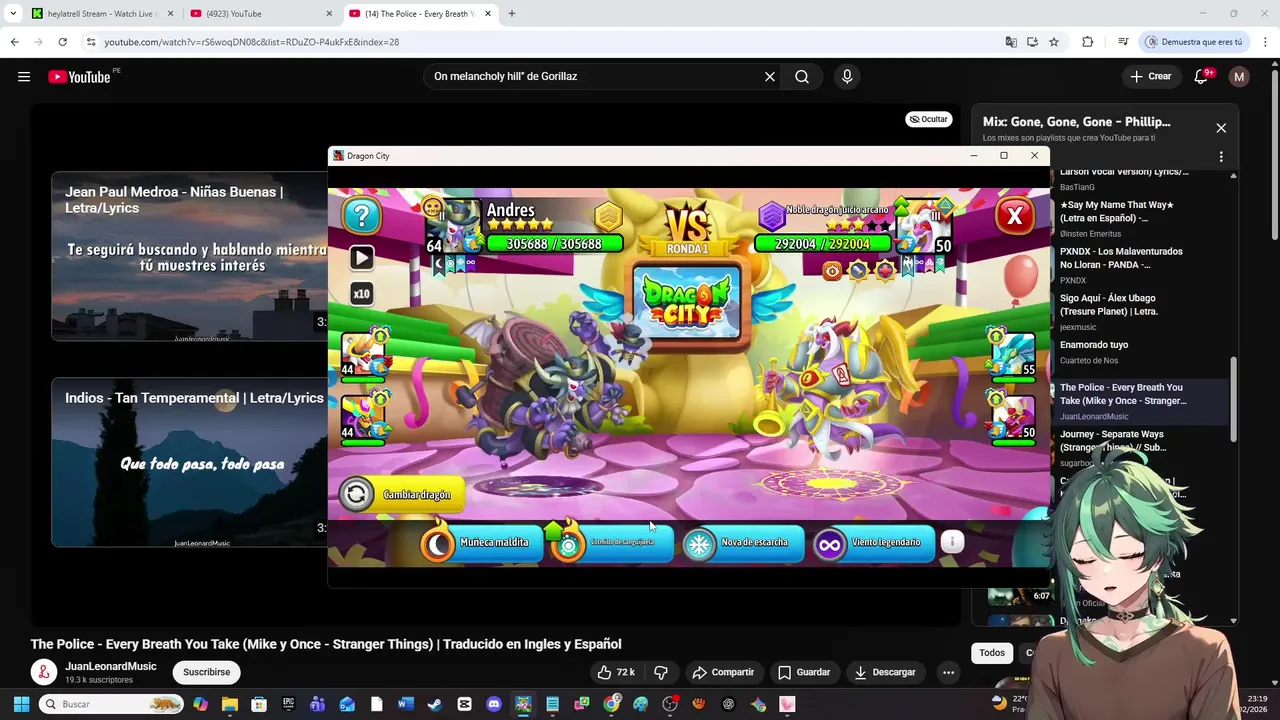Clear the search text with the X
This screenshot has width=1280, height=720.
(x=770, y=76)
